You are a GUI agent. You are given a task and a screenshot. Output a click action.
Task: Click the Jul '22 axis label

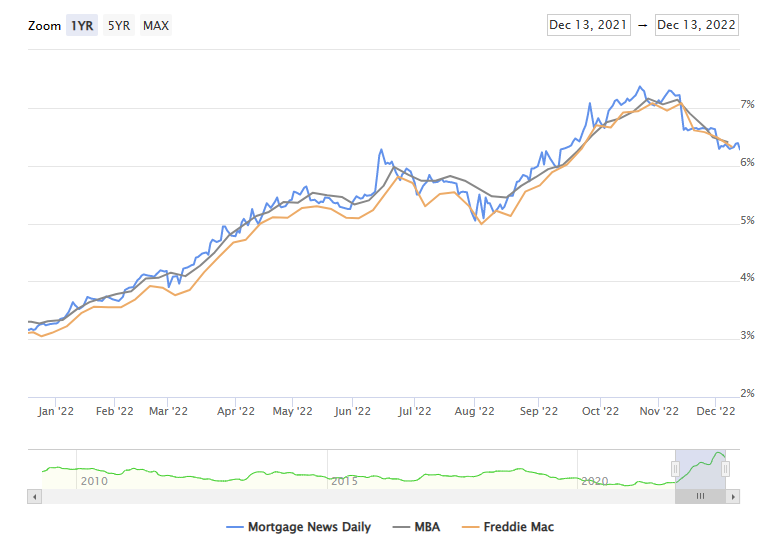[414, 411]
